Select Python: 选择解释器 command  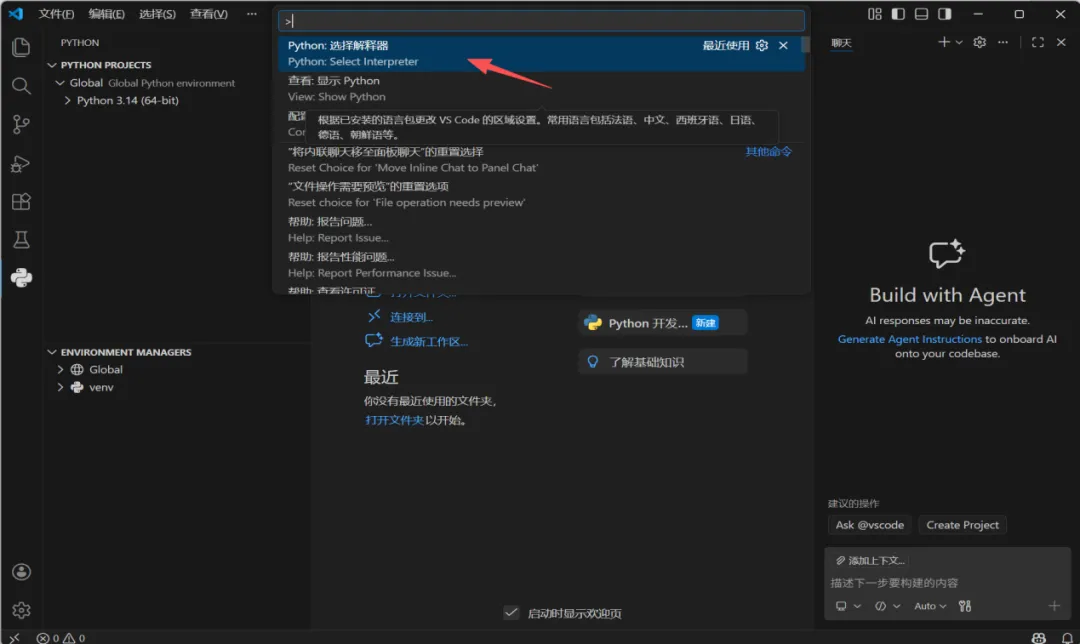pos(541,53)
